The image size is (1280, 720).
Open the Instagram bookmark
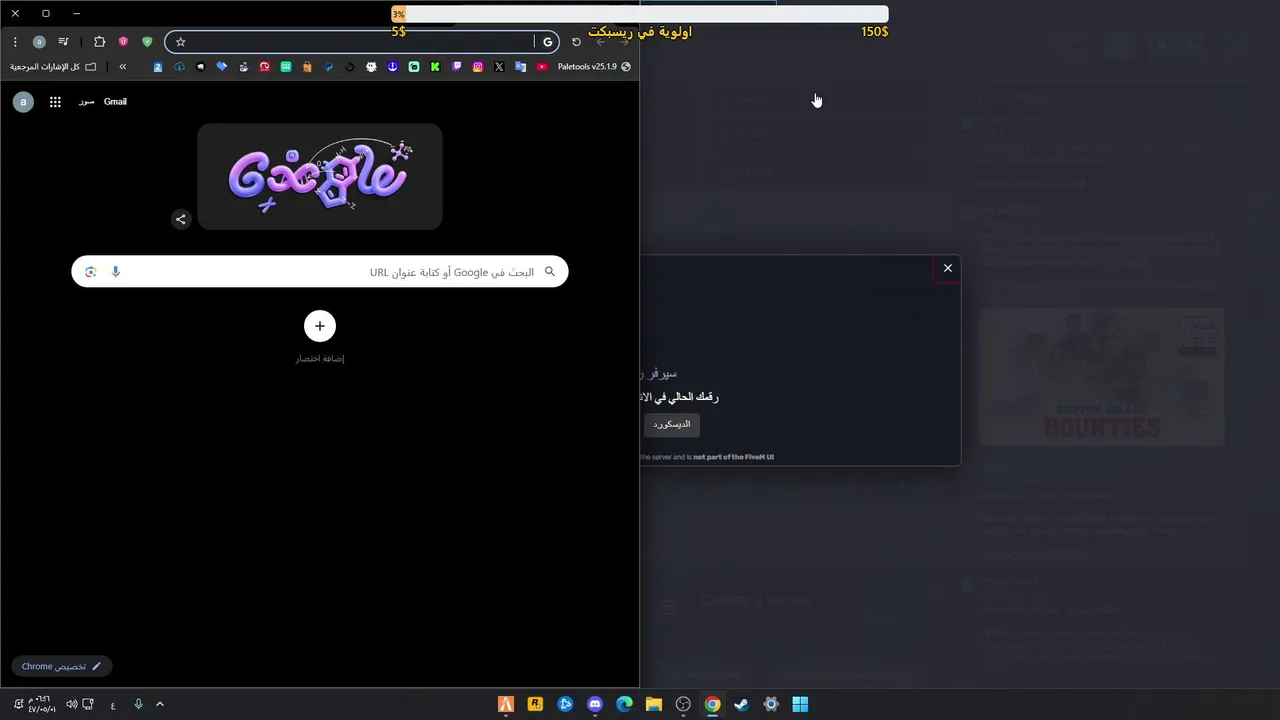478,67
